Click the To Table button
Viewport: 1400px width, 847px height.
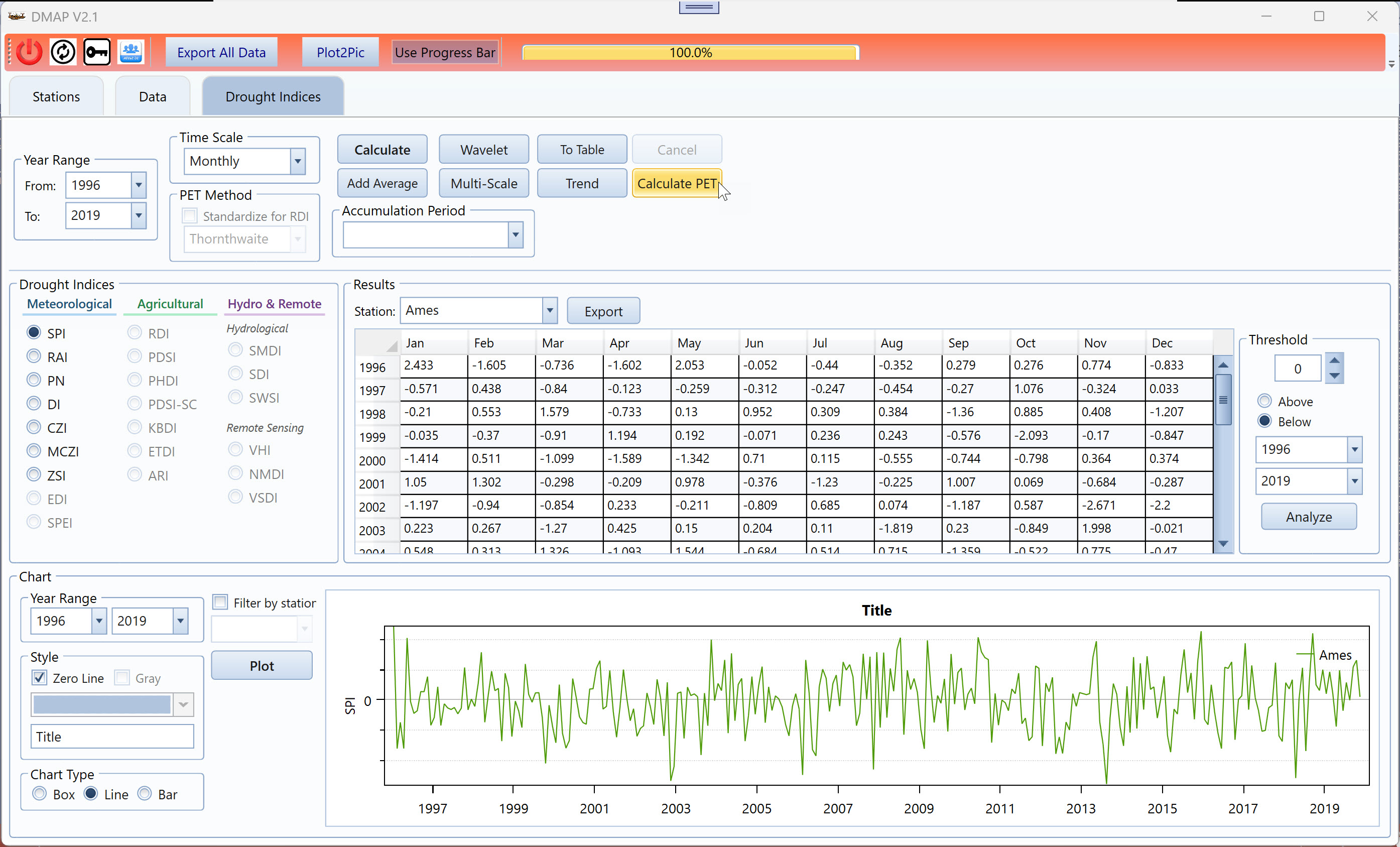pos(582,150)
